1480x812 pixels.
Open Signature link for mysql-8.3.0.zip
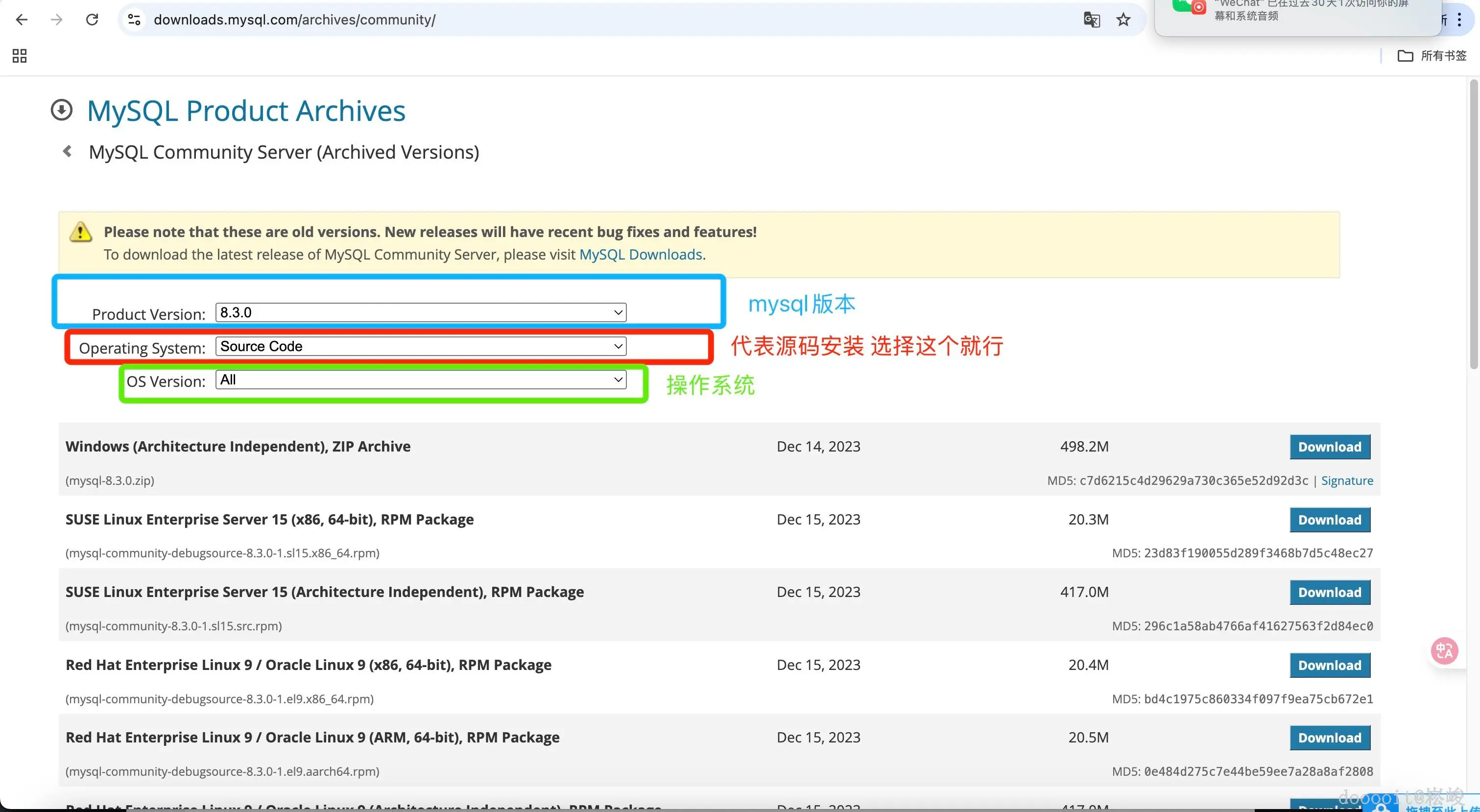pyautogui.click(x=1347, y=480)
